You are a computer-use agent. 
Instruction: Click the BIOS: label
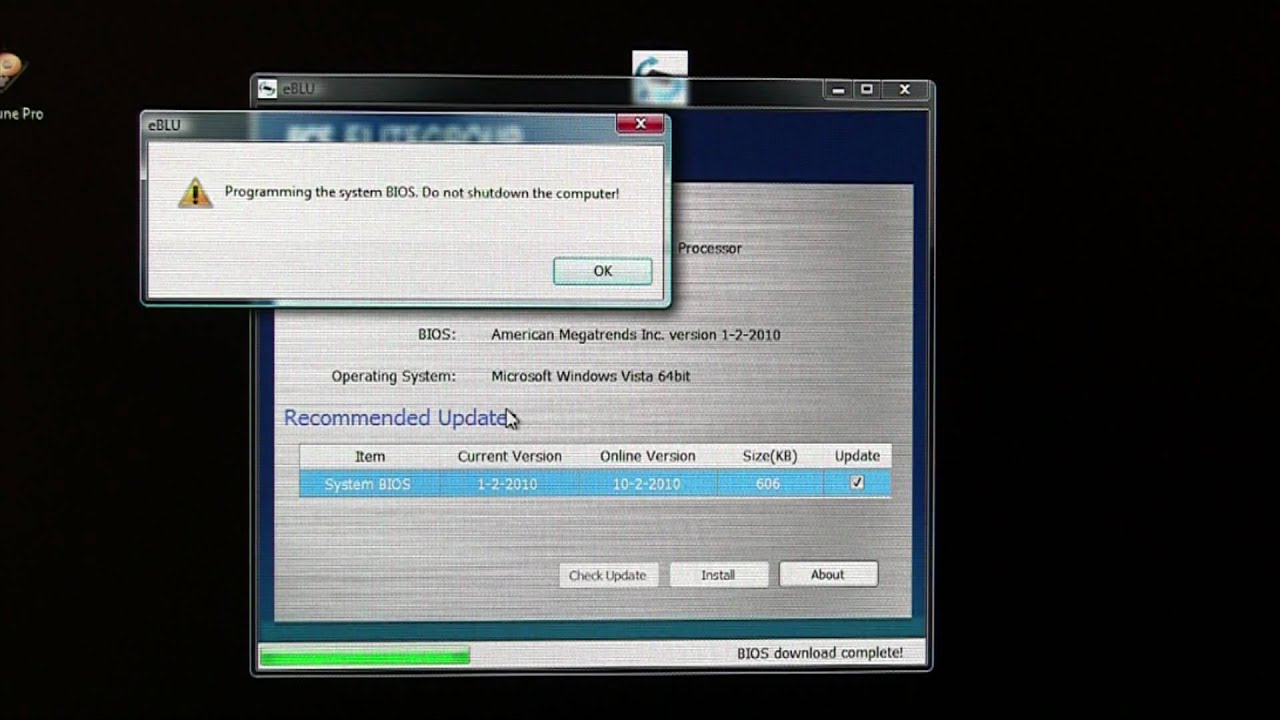[x=437, y=335]
